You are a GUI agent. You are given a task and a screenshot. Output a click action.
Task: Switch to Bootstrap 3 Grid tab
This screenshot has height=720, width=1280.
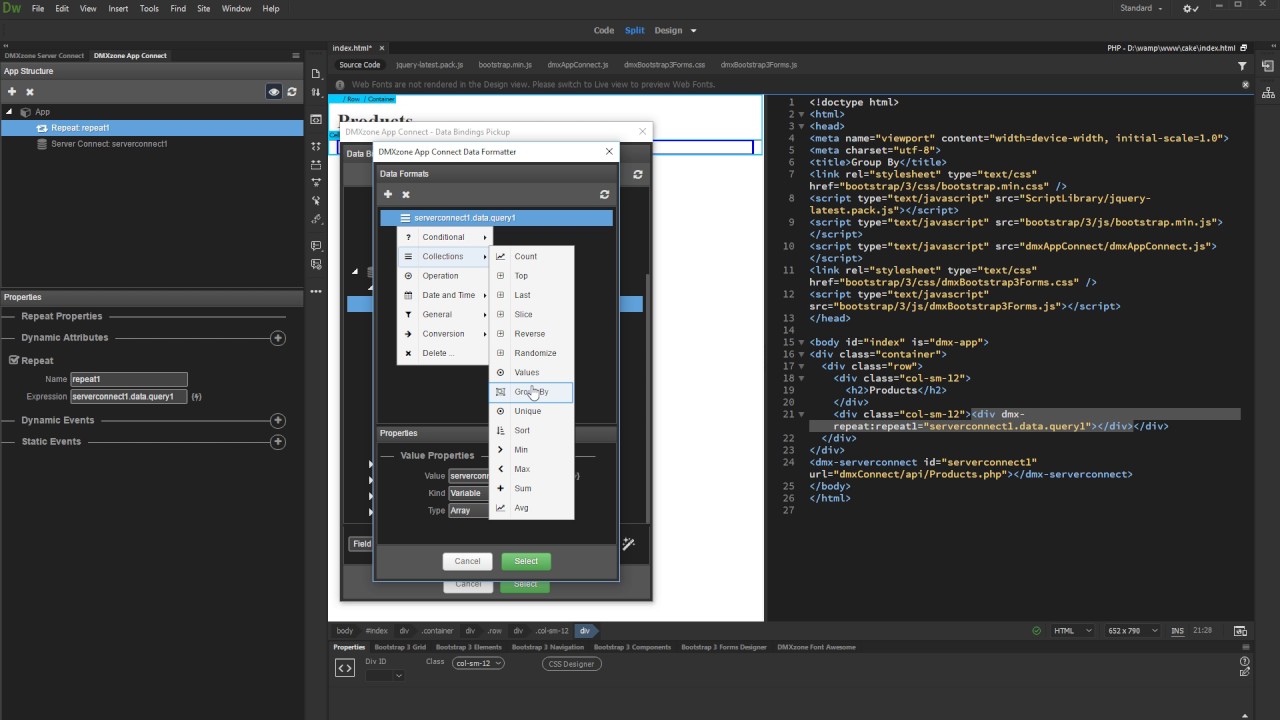pos(400,647)
